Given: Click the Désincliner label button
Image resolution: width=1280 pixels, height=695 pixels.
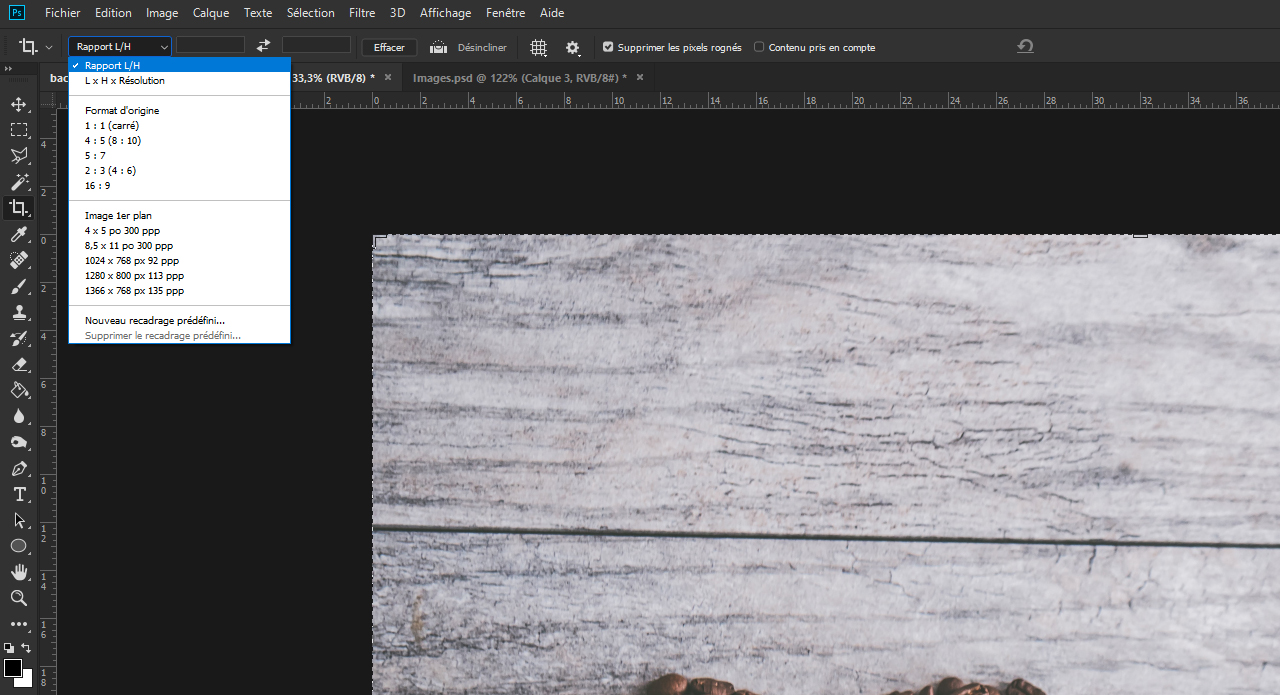Looking at the screenshot, I should click(x=482, y=47).
